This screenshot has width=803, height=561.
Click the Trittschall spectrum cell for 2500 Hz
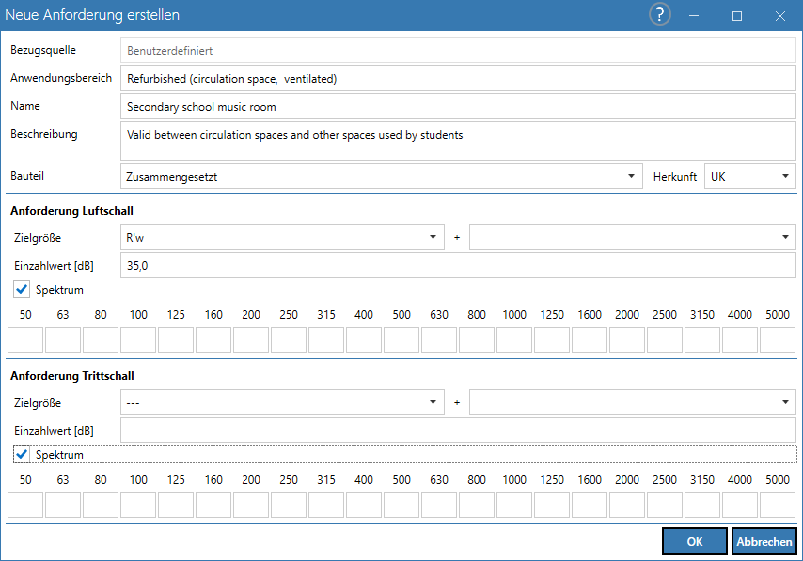(x=664, y=505)
